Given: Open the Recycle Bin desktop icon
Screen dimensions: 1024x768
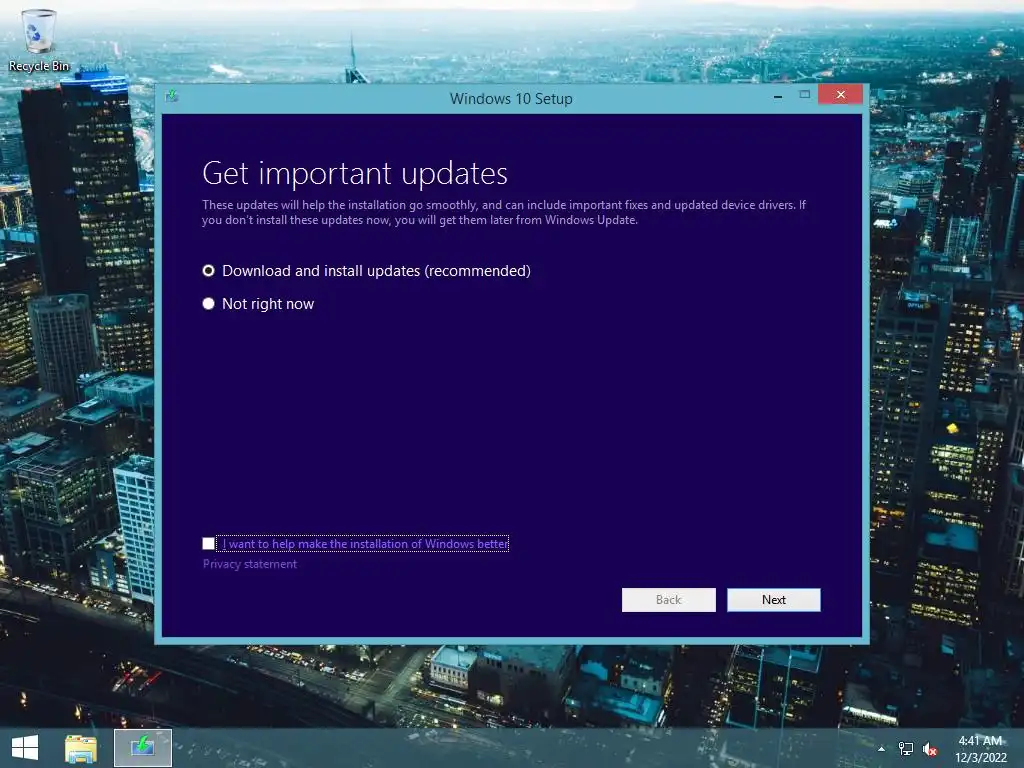Looking at the screenshot, I should coord(39,40).
